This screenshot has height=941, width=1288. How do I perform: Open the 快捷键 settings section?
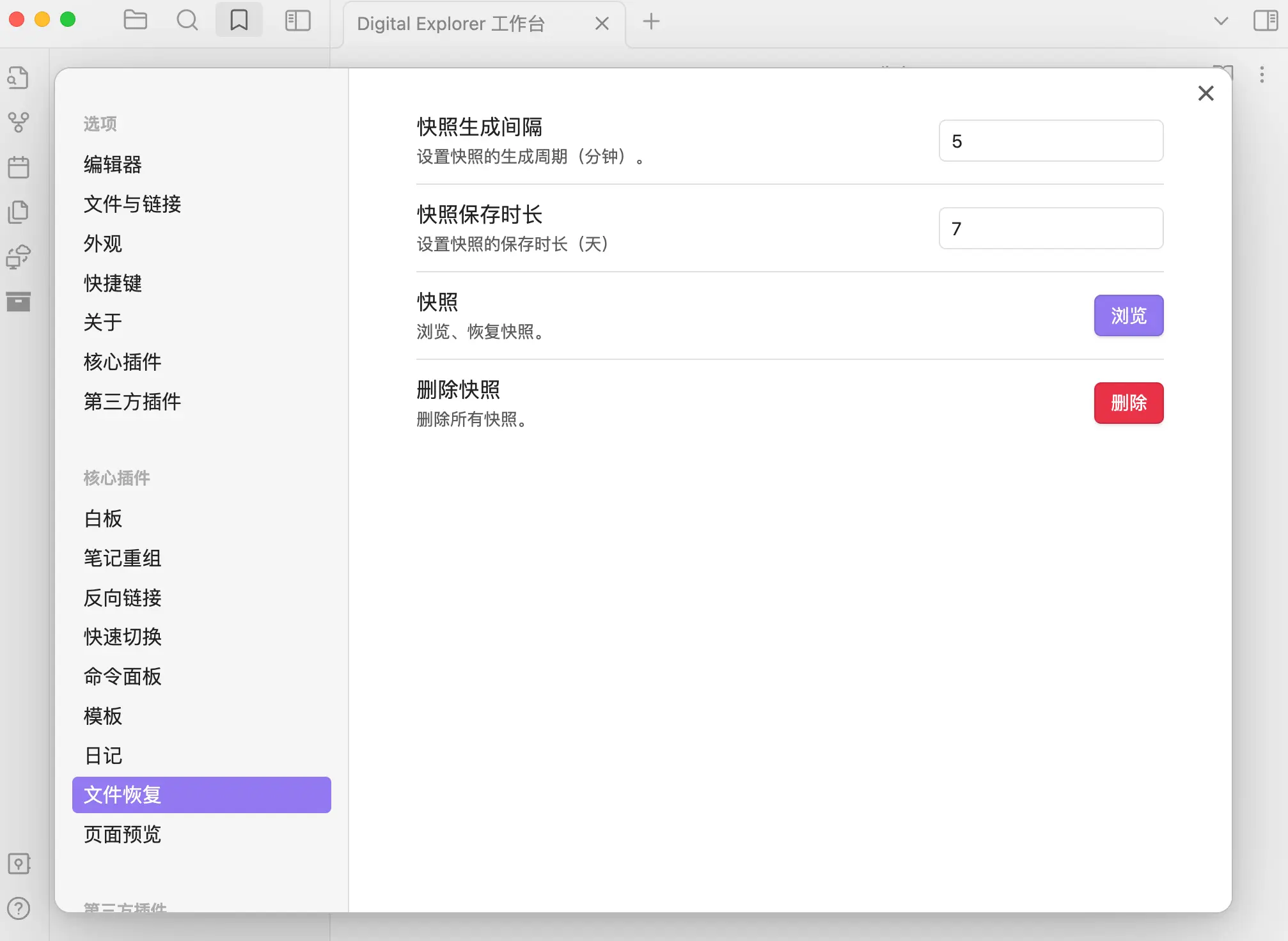pyautogui.click(x=113, y=283)
